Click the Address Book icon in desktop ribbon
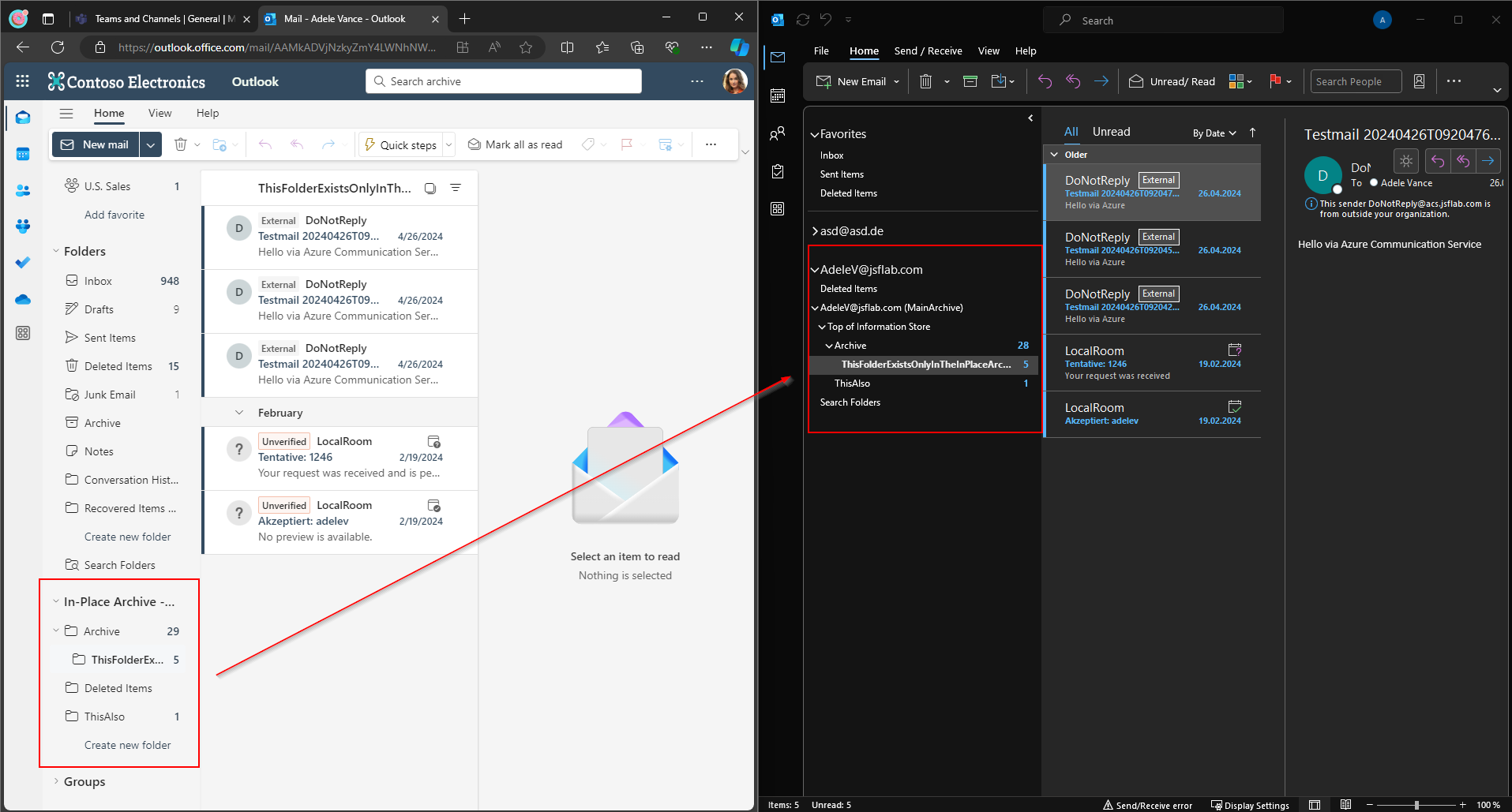 coord(1419,81)
